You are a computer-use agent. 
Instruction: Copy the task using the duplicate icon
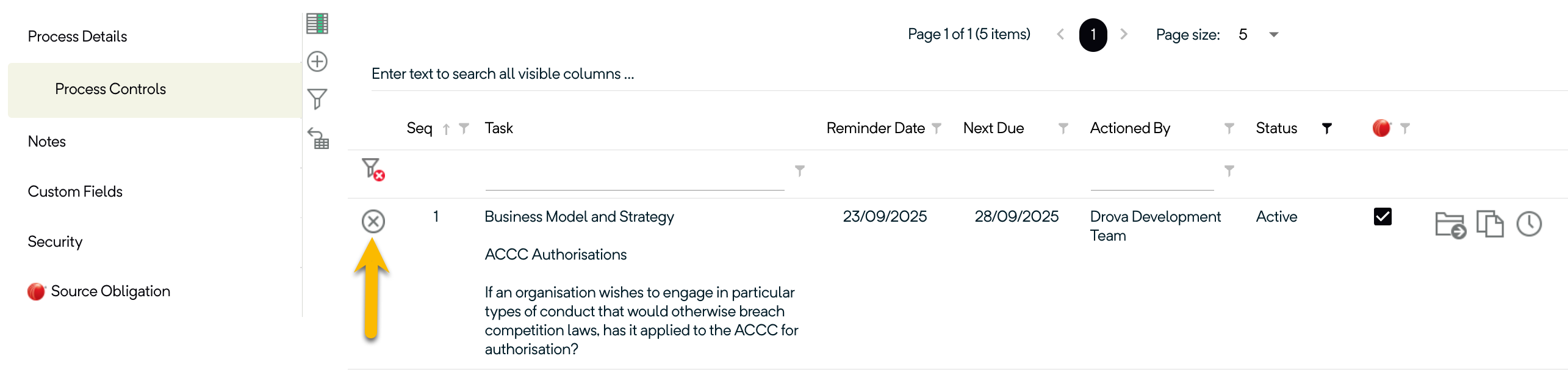pyautogui.click(x=1489, y=224)
